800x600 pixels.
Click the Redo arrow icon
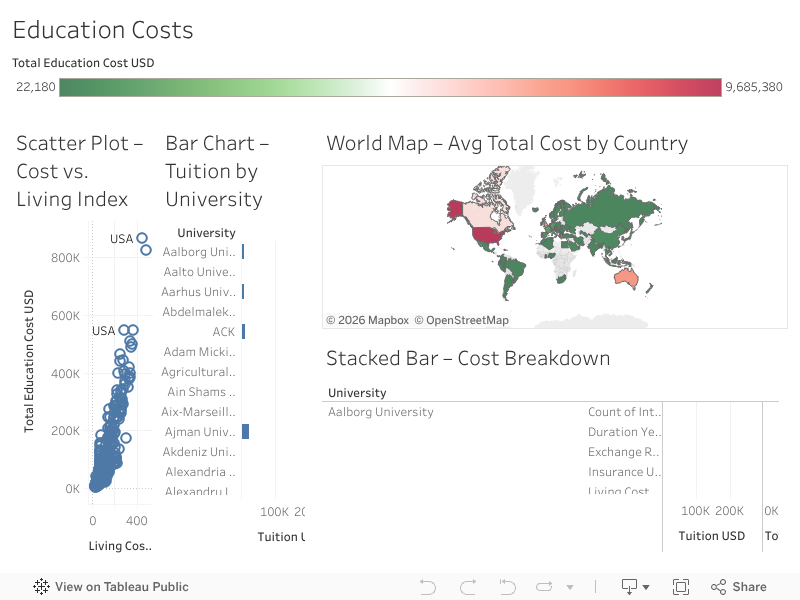click(467, 587)
